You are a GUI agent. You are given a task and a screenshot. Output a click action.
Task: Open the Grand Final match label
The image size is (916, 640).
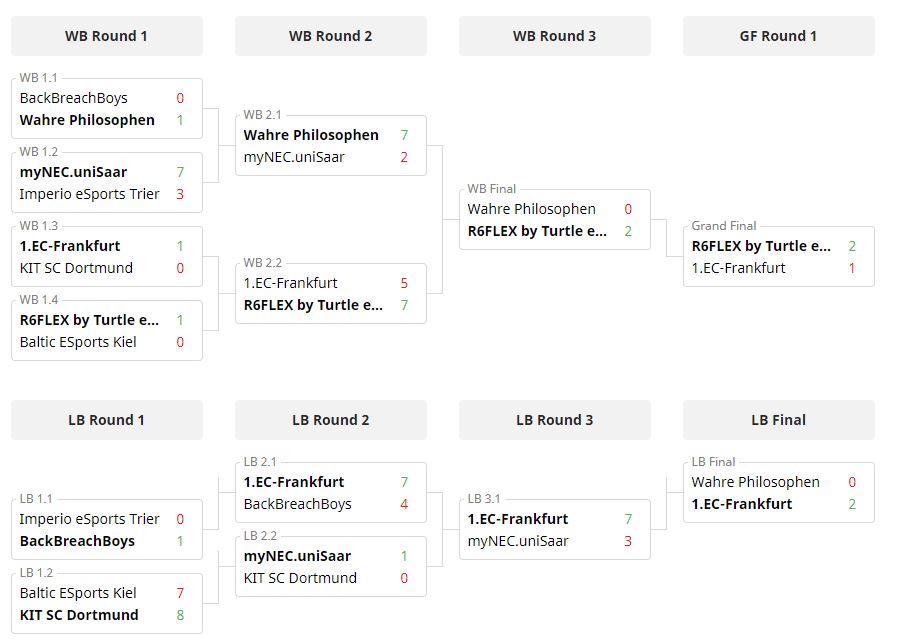pyautogui.click(x=724, y=226)
